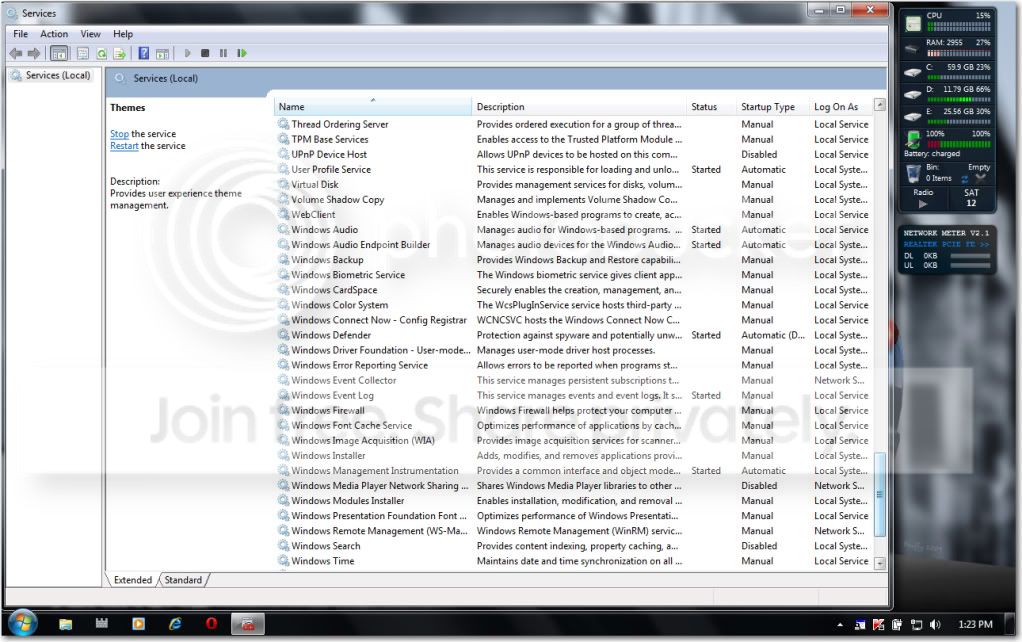Viewport: 1022px width, 642px height.
Task: Click the Restart the service link
Action: pos(124,146)
